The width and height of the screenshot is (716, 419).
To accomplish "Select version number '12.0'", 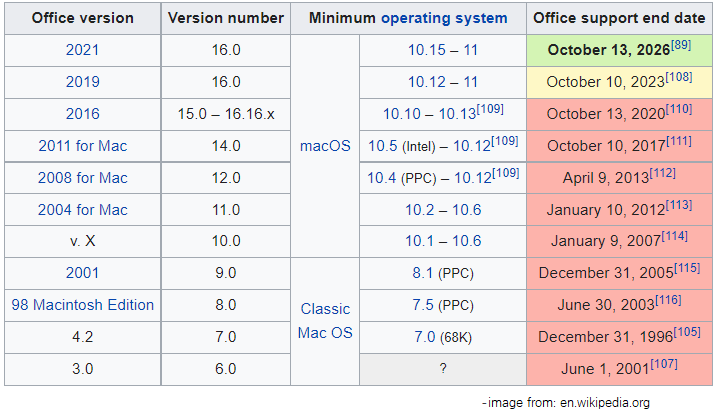I will pos(226,178).
